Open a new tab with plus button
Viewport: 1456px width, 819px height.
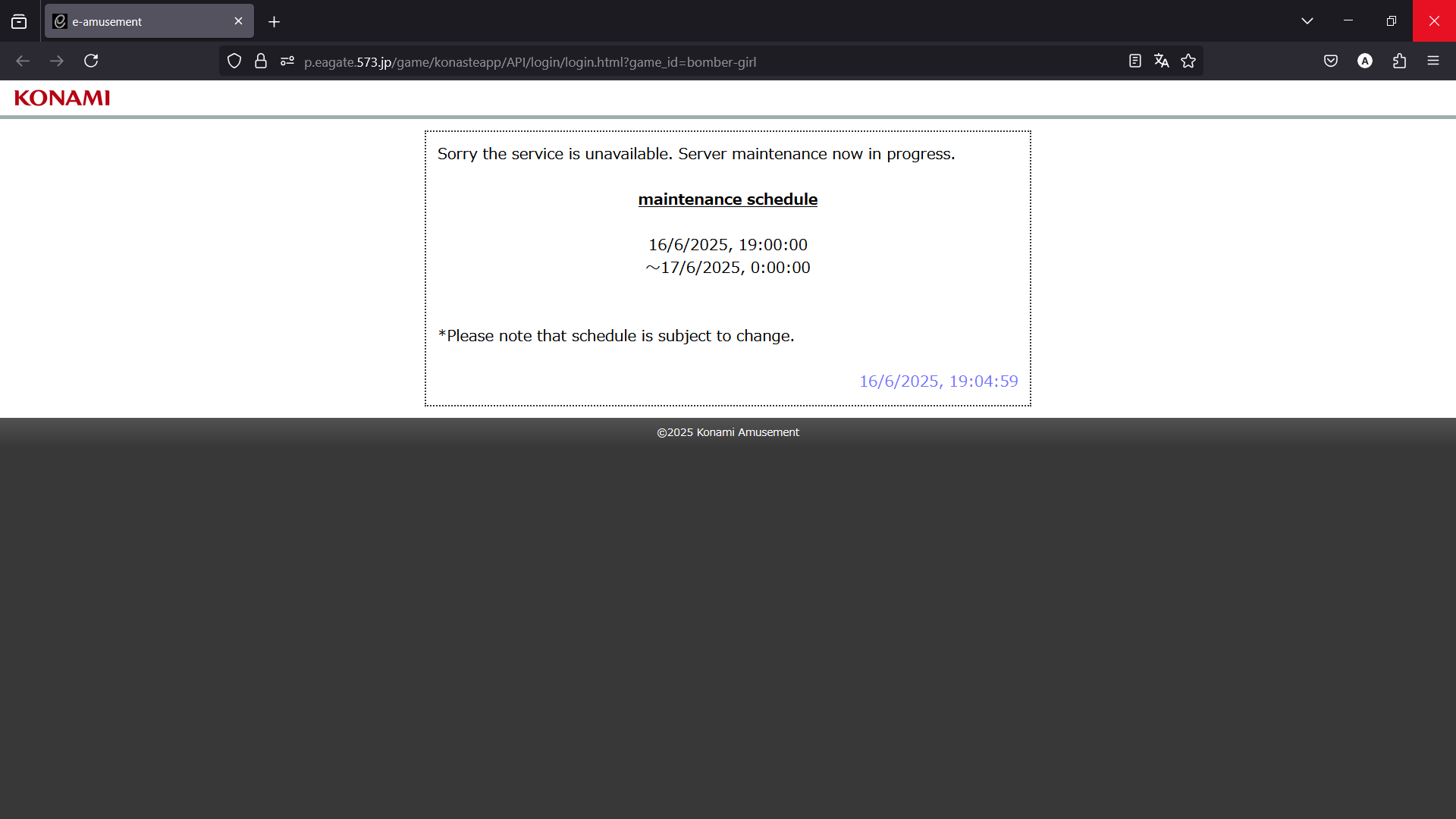click(x=274, y=22)
